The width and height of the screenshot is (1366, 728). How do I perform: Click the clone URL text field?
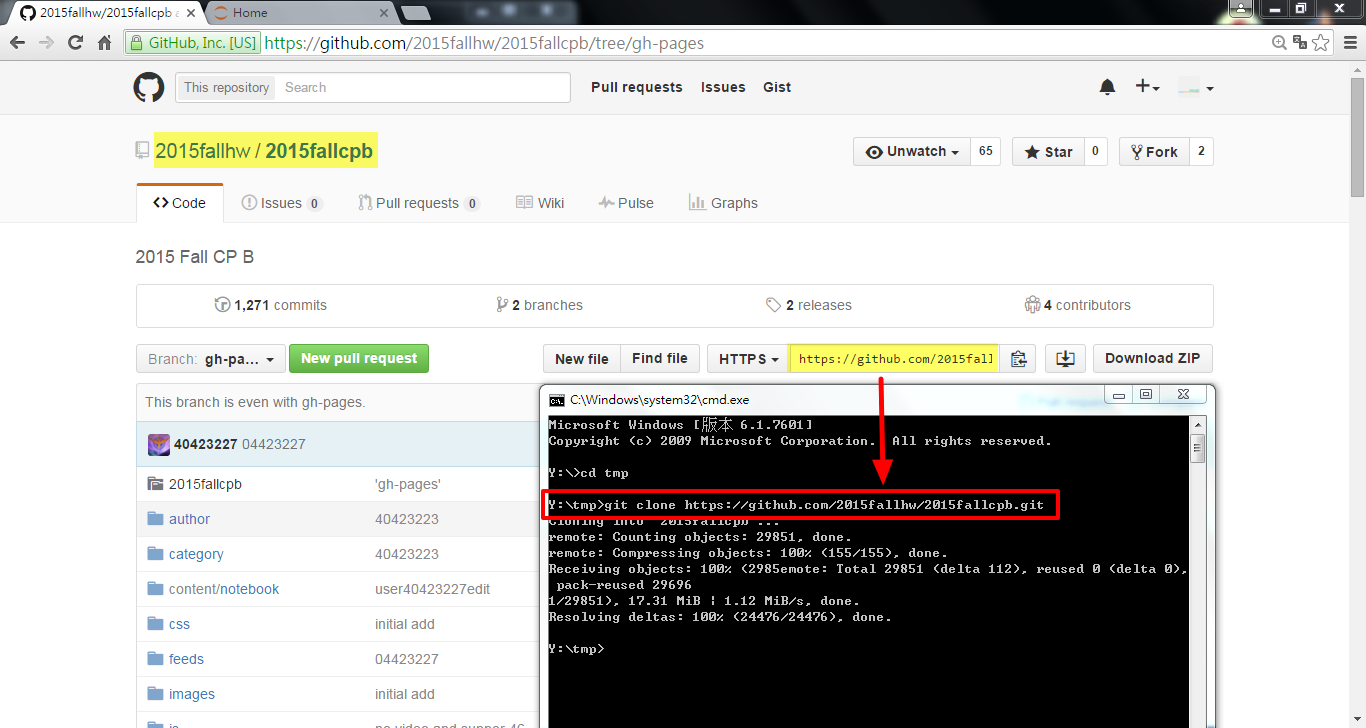[x=894, y=359]
